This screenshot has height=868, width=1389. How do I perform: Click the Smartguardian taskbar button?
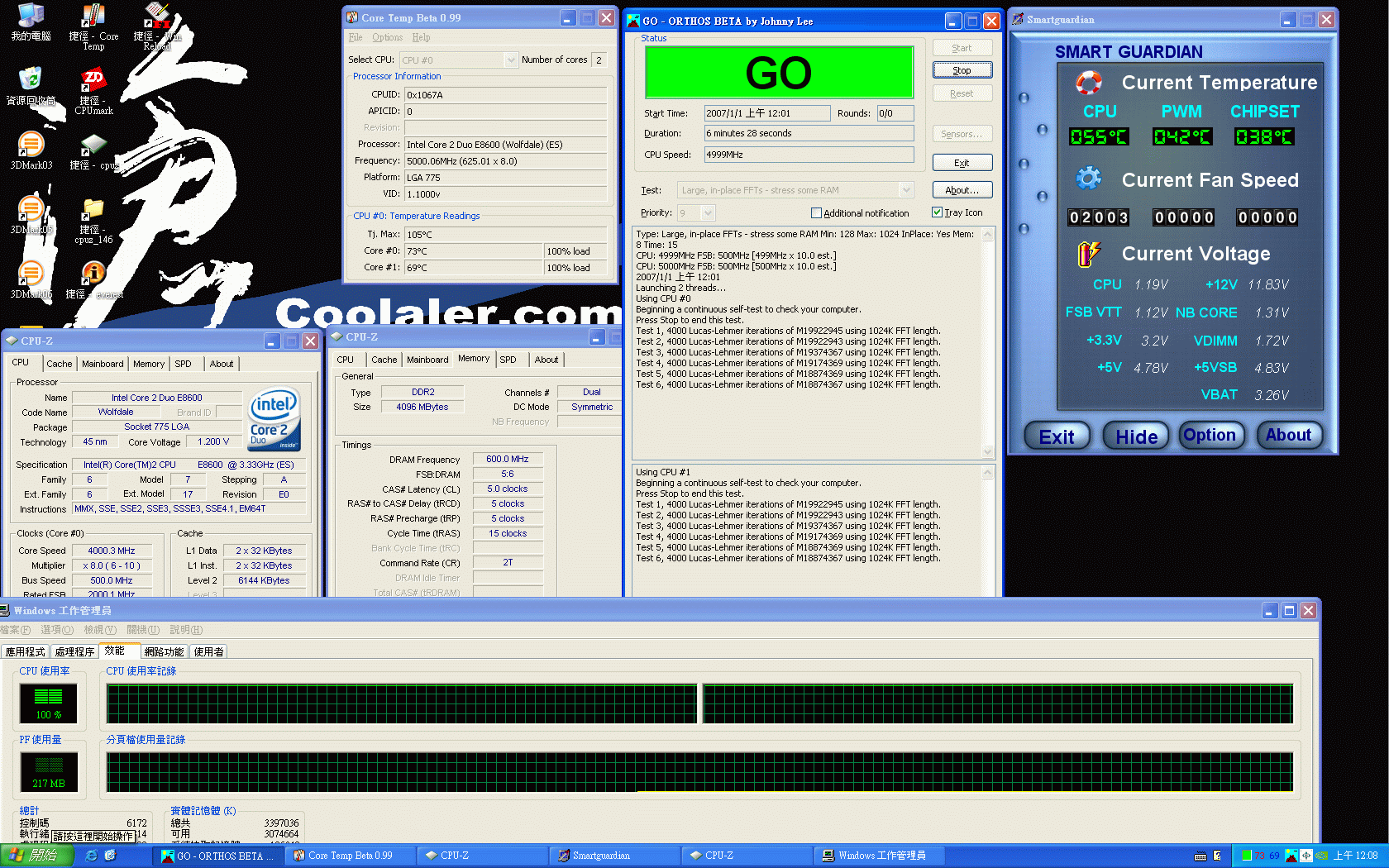(x=613, y=856)
